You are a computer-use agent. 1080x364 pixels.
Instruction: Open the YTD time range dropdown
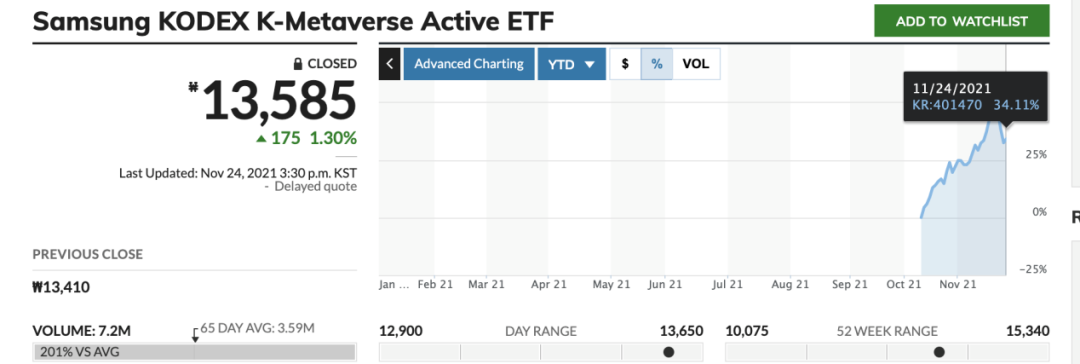point(572,64)
